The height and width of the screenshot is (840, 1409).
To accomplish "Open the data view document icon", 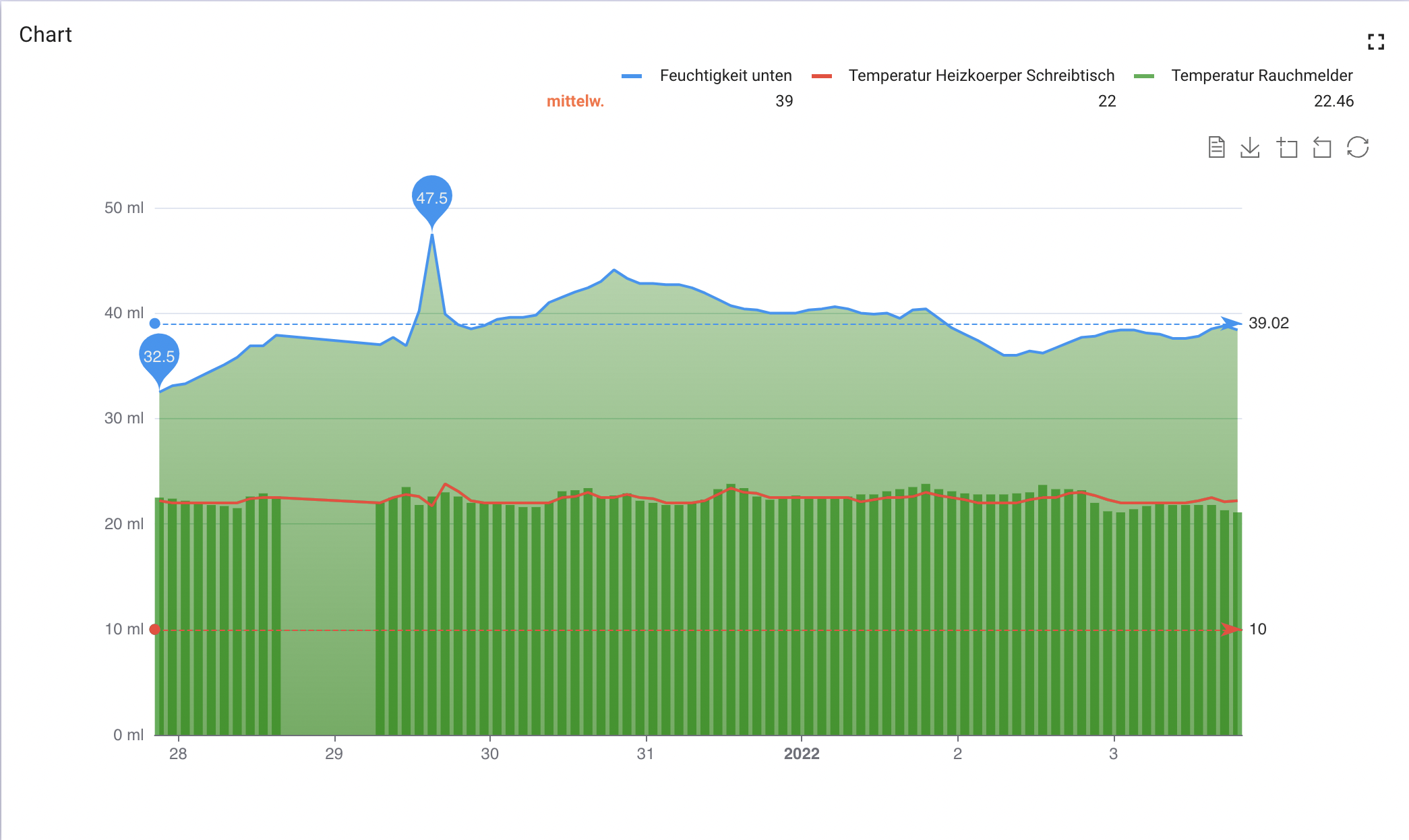I will 1216,147.
